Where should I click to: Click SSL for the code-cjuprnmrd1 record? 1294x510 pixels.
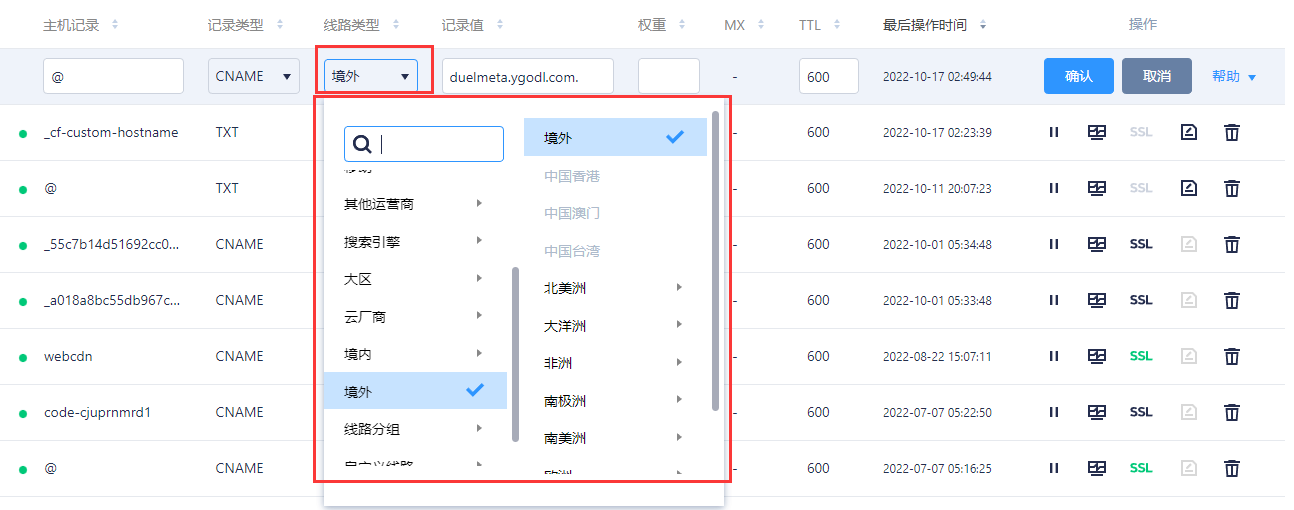[x=1141, y=412]
